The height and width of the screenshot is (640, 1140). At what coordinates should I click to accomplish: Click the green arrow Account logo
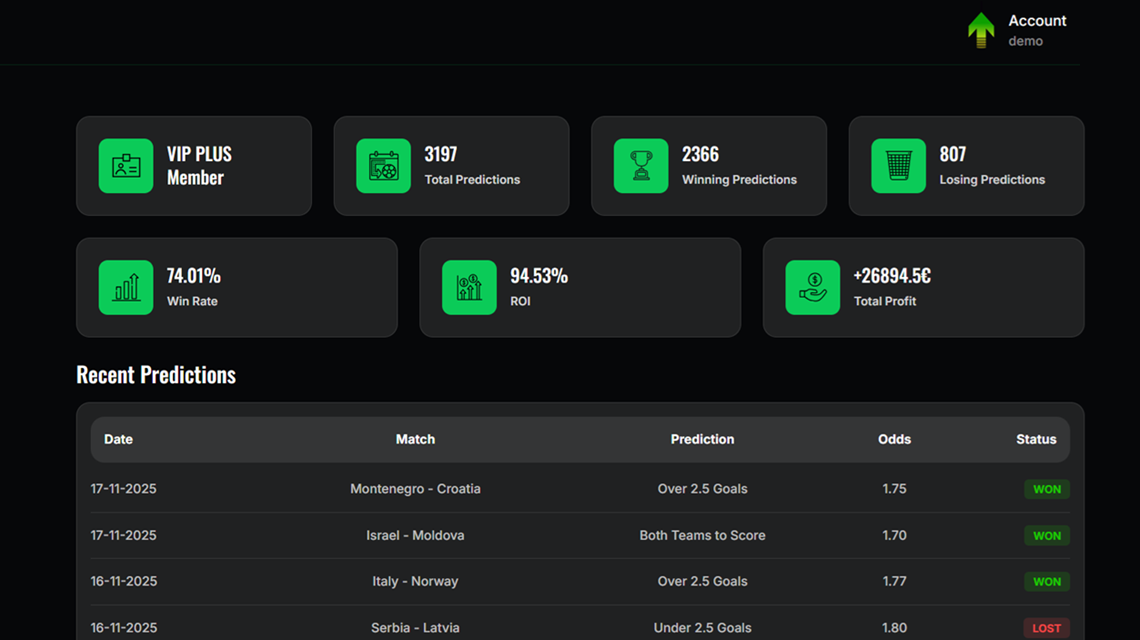pyautogui.click(x=981, y=30)
